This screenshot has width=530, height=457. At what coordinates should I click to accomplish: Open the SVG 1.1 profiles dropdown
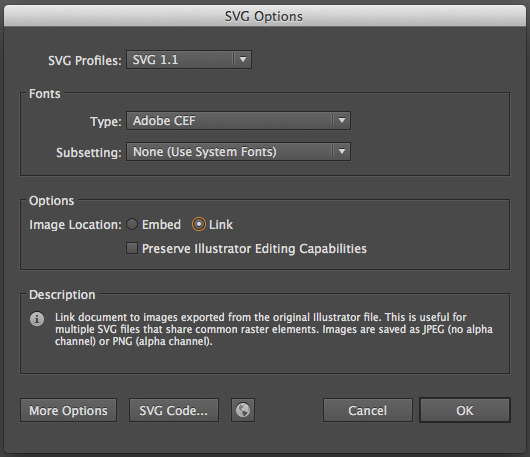click(x=189, y=59)
